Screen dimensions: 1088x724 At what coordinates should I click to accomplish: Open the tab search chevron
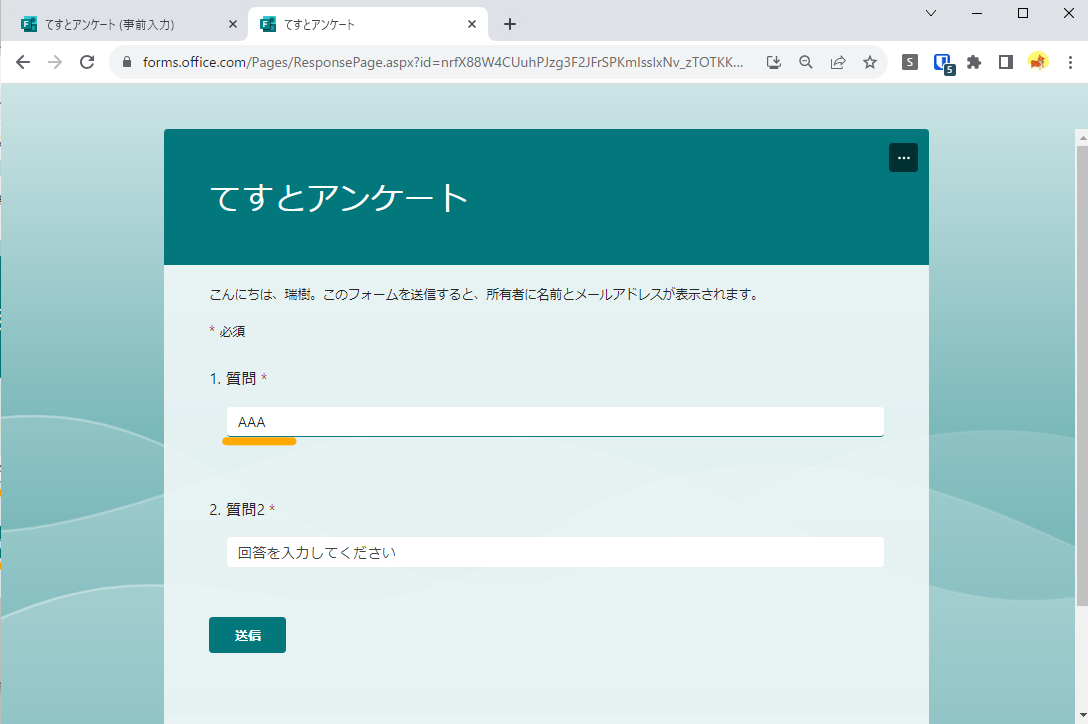(x=931, y=13)
